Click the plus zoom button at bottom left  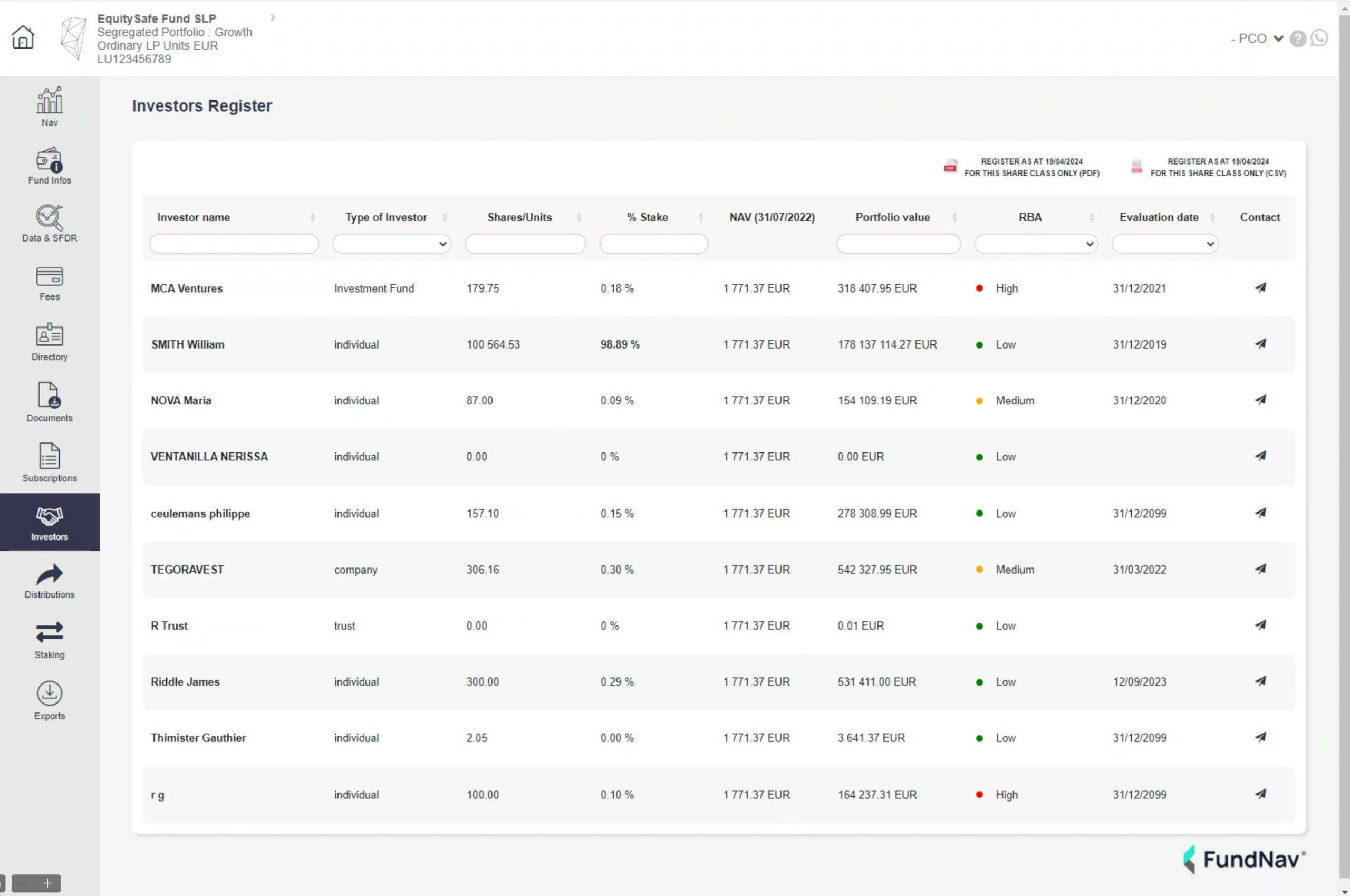click(x=47, y=883)
